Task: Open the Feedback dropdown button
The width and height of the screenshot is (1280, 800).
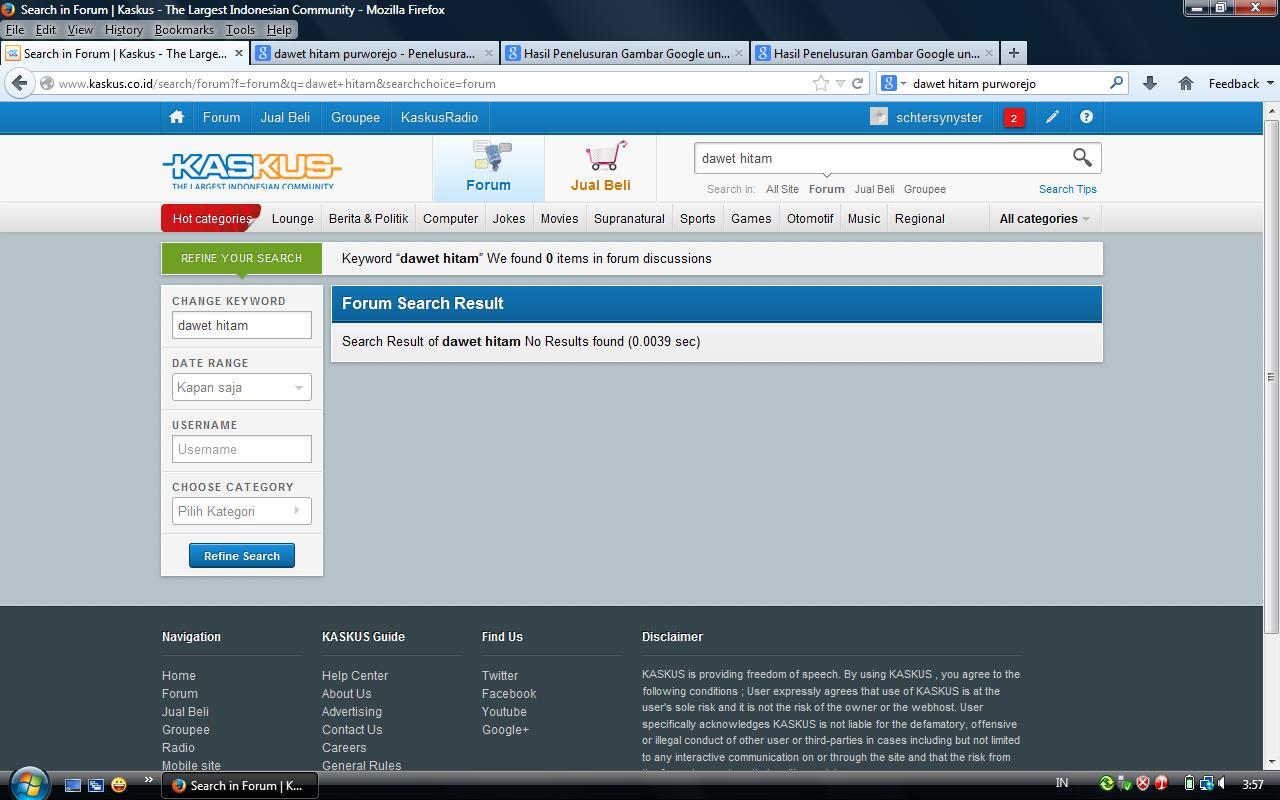Action: 1240,83
